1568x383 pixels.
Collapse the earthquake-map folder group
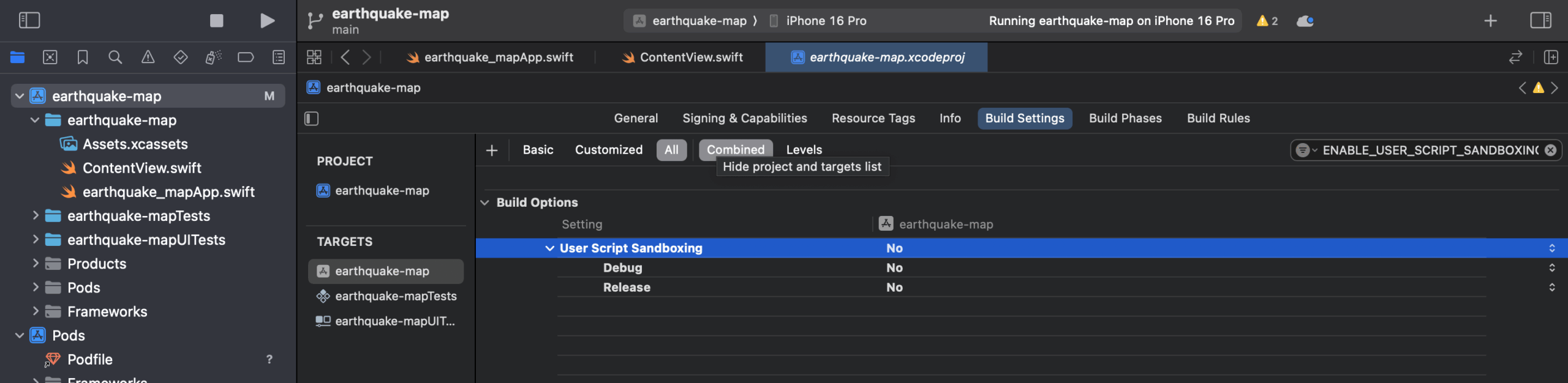(35, 120)
